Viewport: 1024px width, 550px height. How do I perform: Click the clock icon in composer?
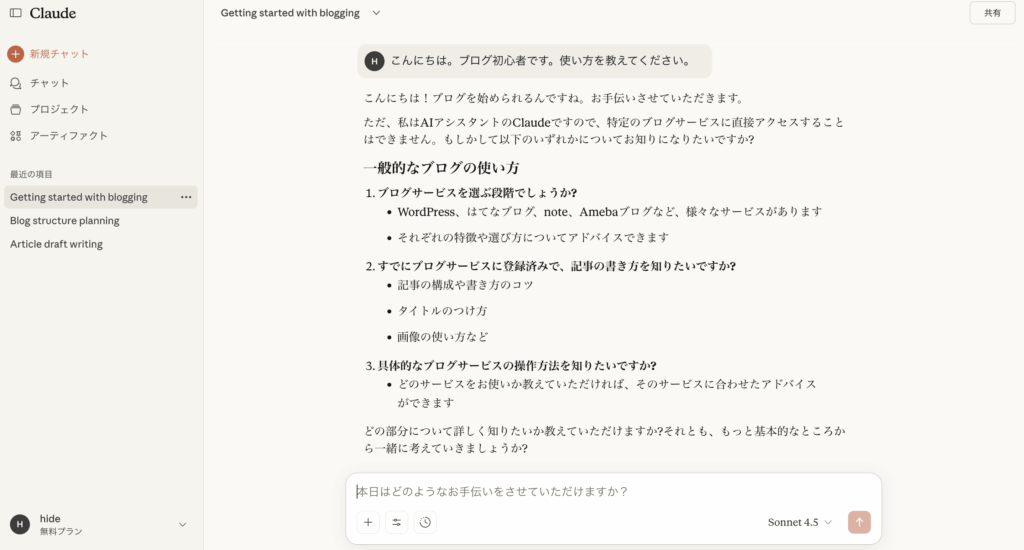[425, 522]
